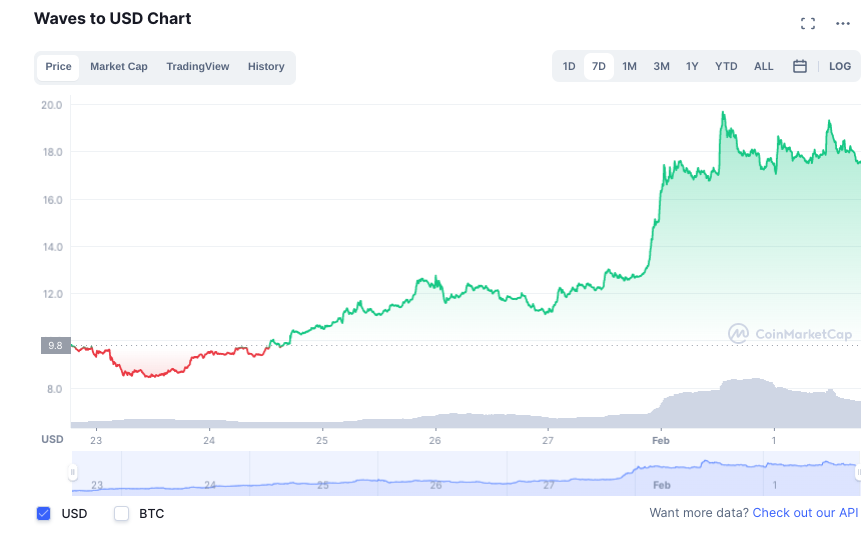The image size is (868, 546).
Task: Choose the 1M time range
Action: click(630, 67)
